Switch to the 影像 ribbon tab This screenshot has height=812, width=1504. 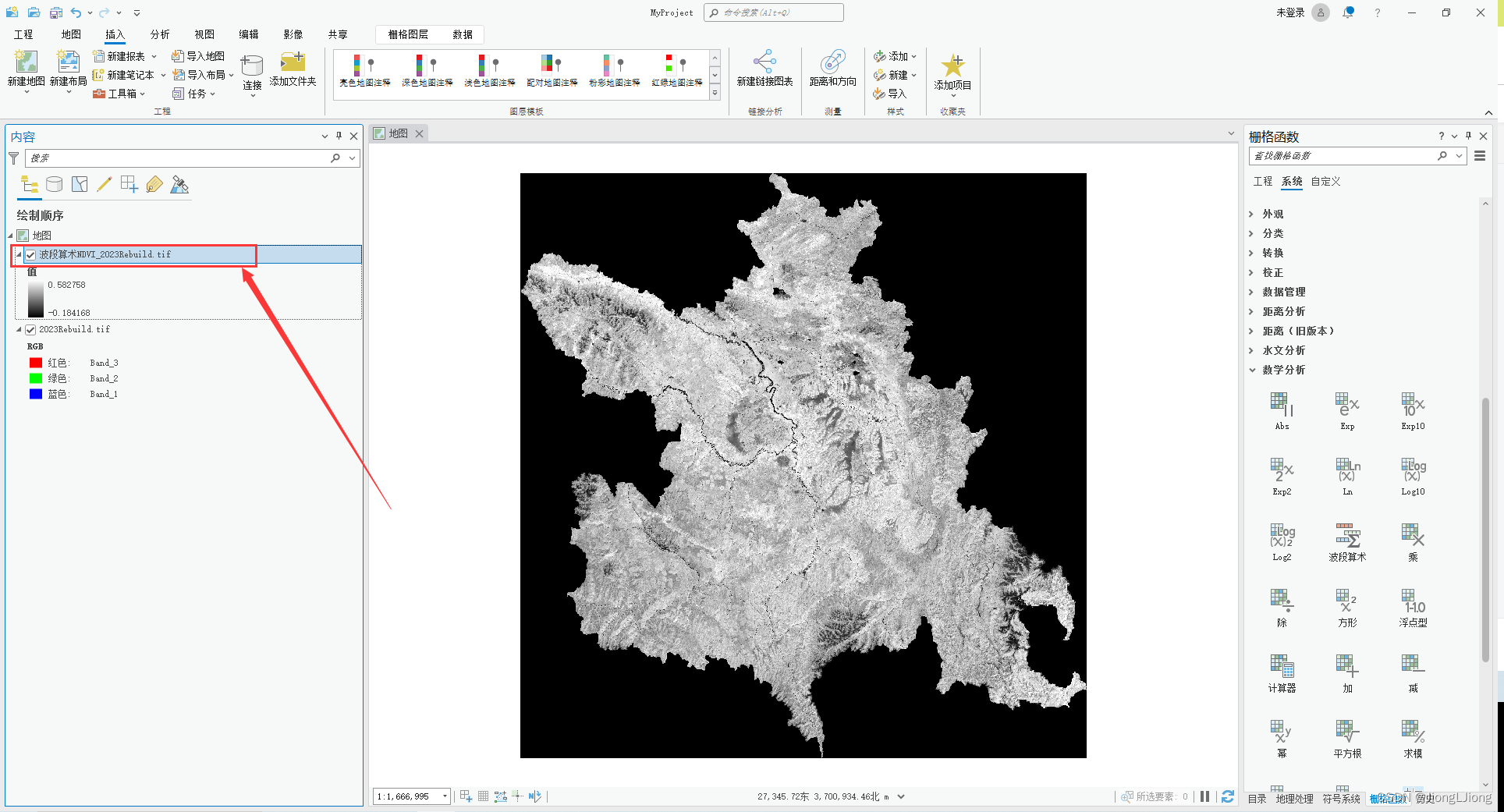pos(293,34)
